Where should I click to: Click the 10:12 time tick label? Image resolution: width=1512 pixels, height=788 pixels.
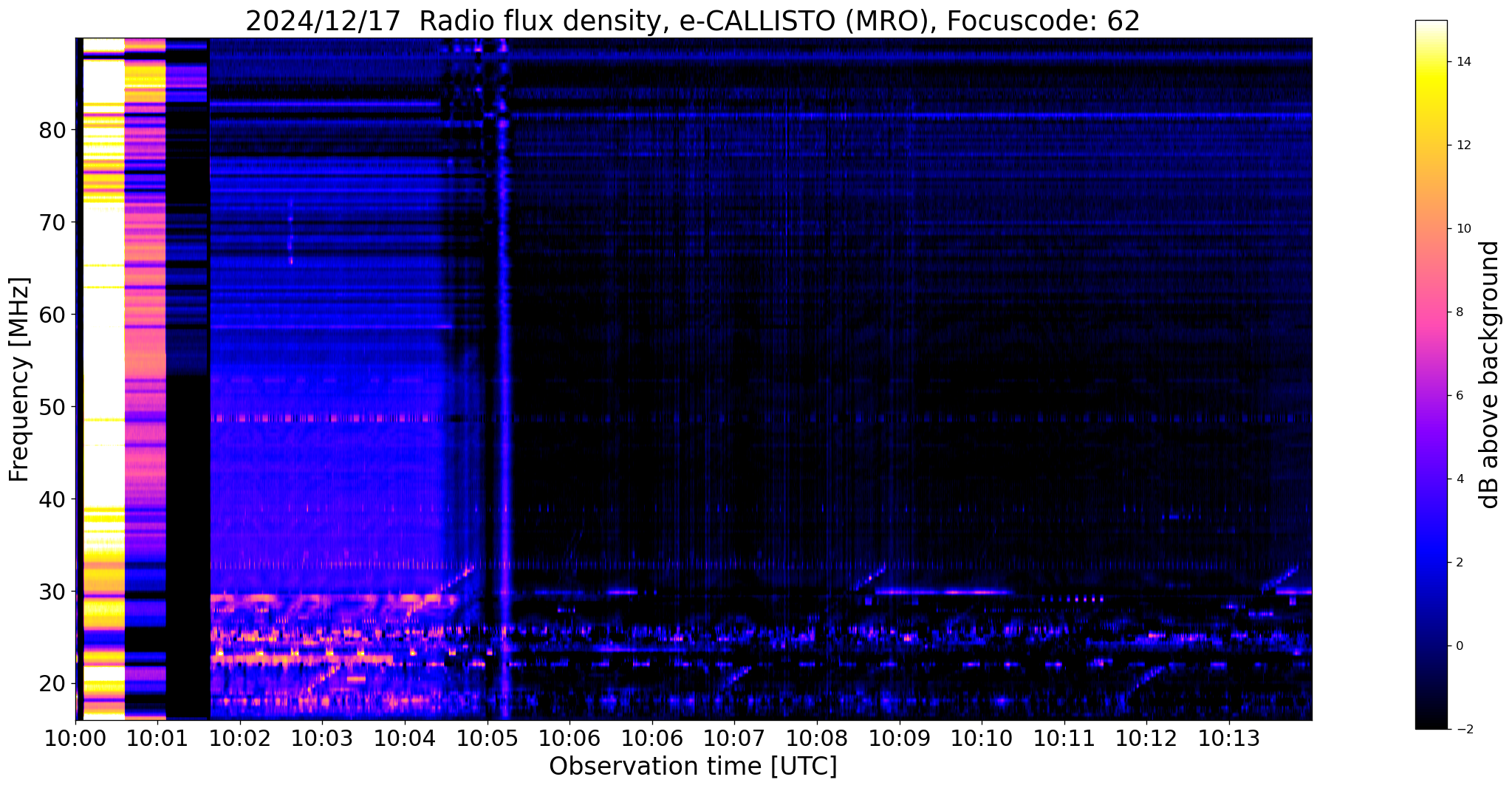(x=1146, y=739)
